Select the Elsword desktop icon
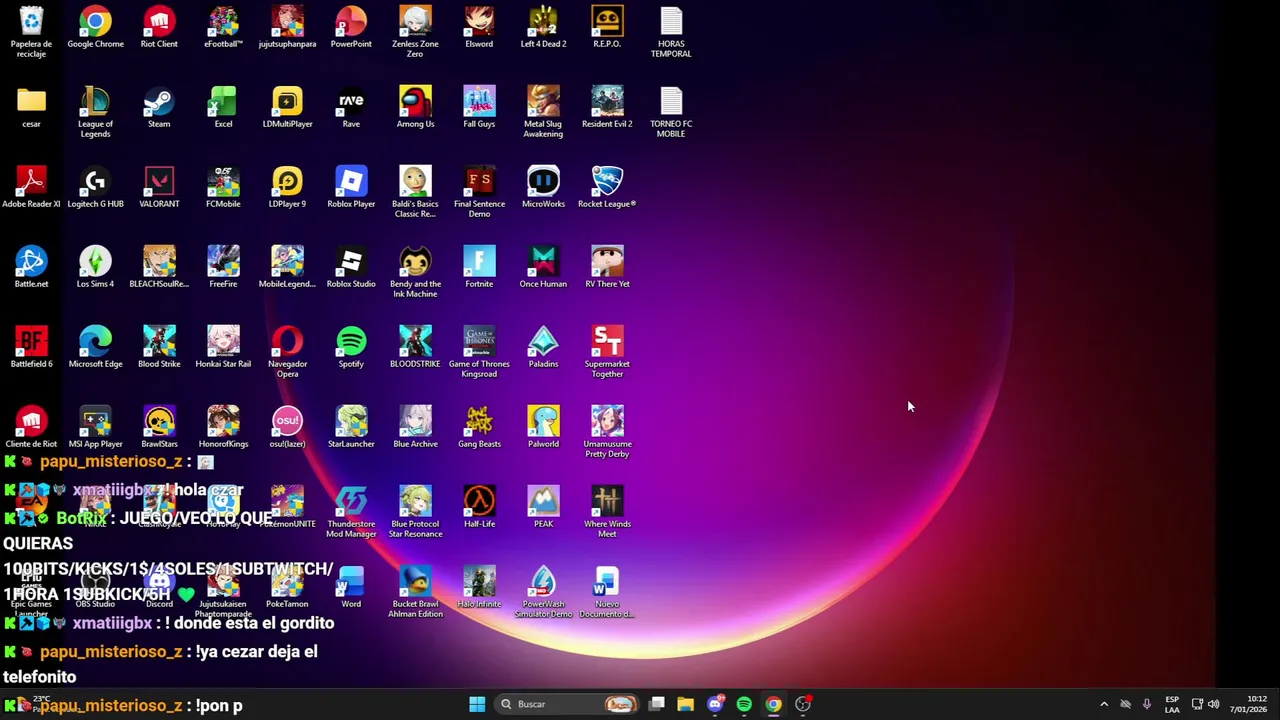Image resolution: width=1280 pixels, height=720 pixels. tap(479, 27)
